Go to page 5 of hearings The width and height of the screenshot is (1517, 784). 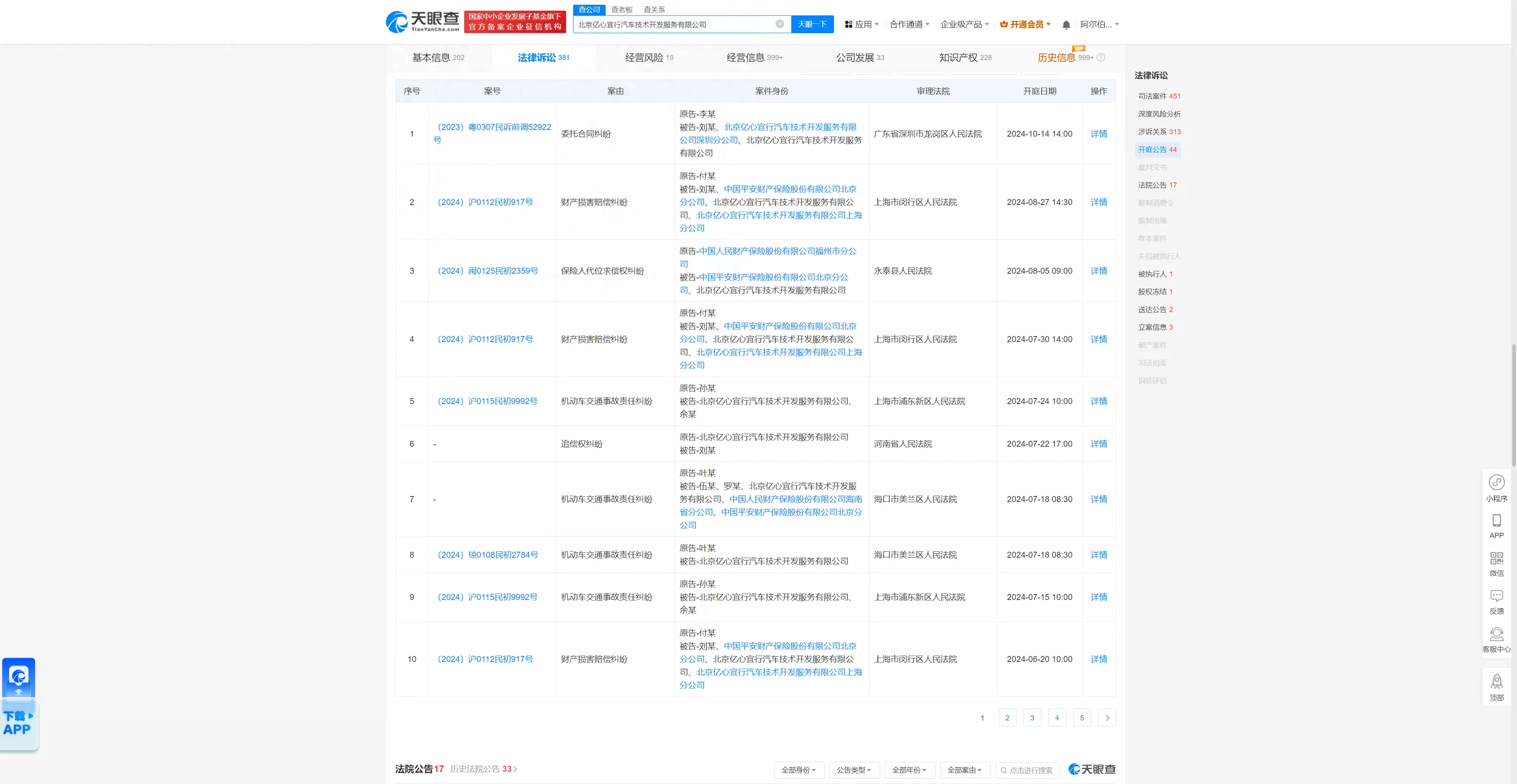pos(1082,718)
